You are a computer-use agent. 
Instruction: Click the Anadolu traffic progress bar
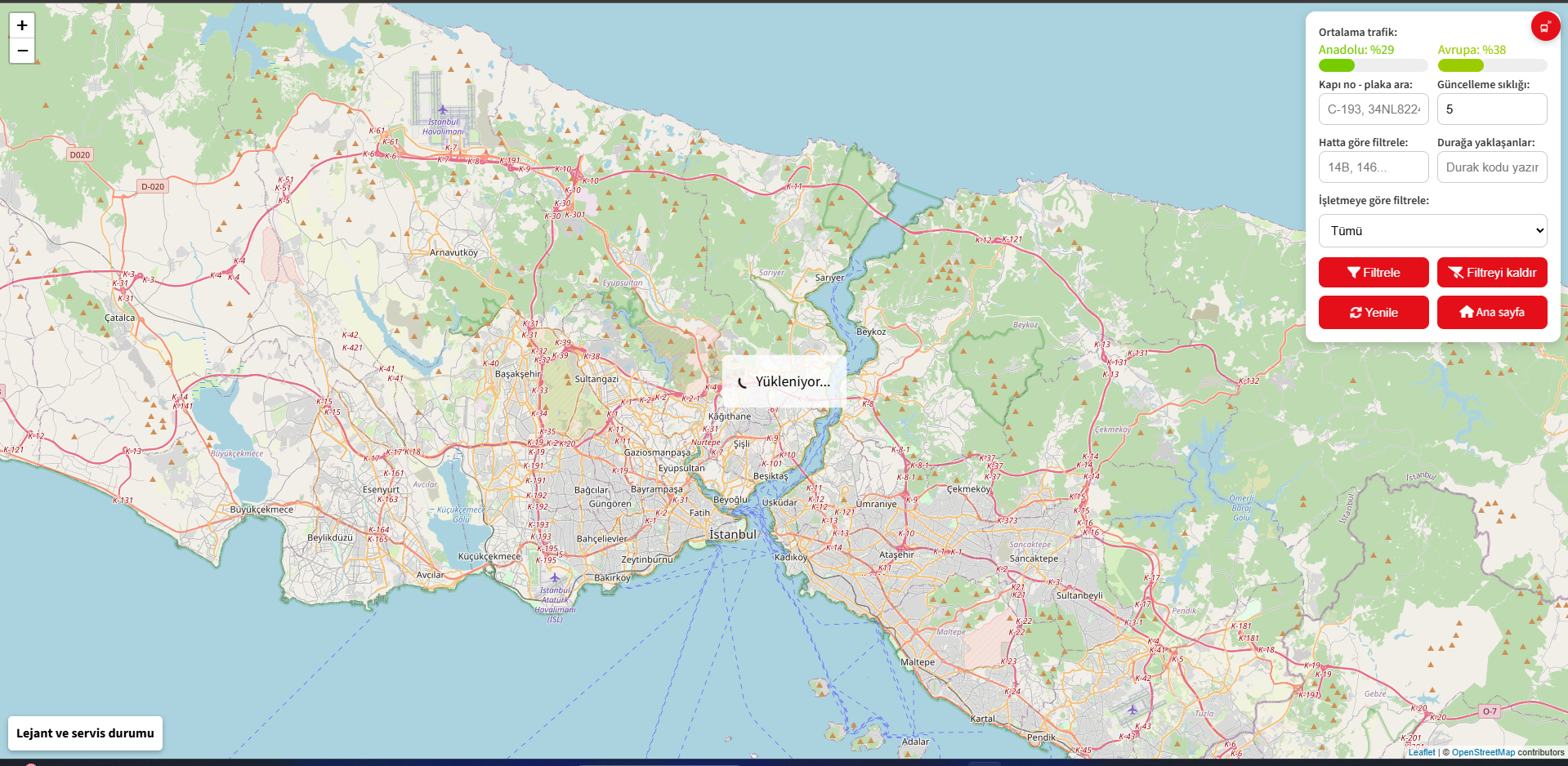1374,65
